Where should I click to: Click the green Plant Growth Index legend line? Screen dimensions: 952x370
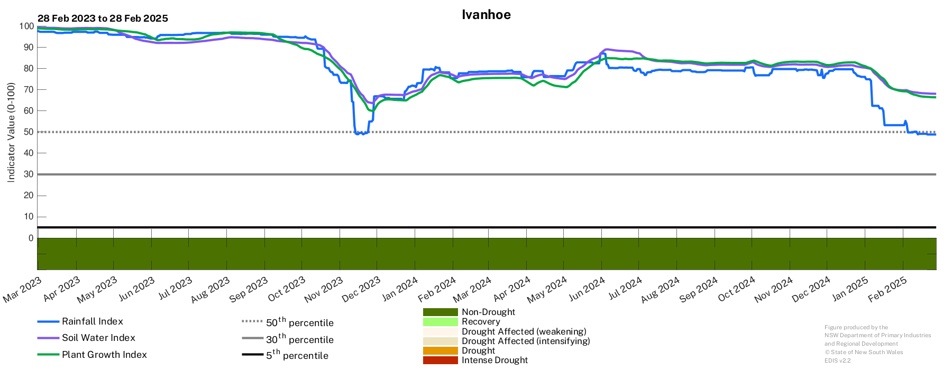[47, 354]
